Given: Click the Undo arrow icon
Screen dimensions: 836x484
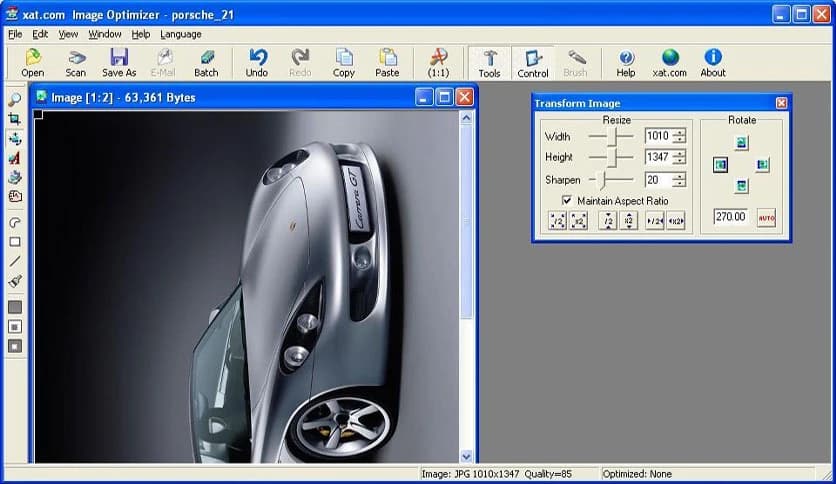Looking at the screenshot, I should 257,57.
